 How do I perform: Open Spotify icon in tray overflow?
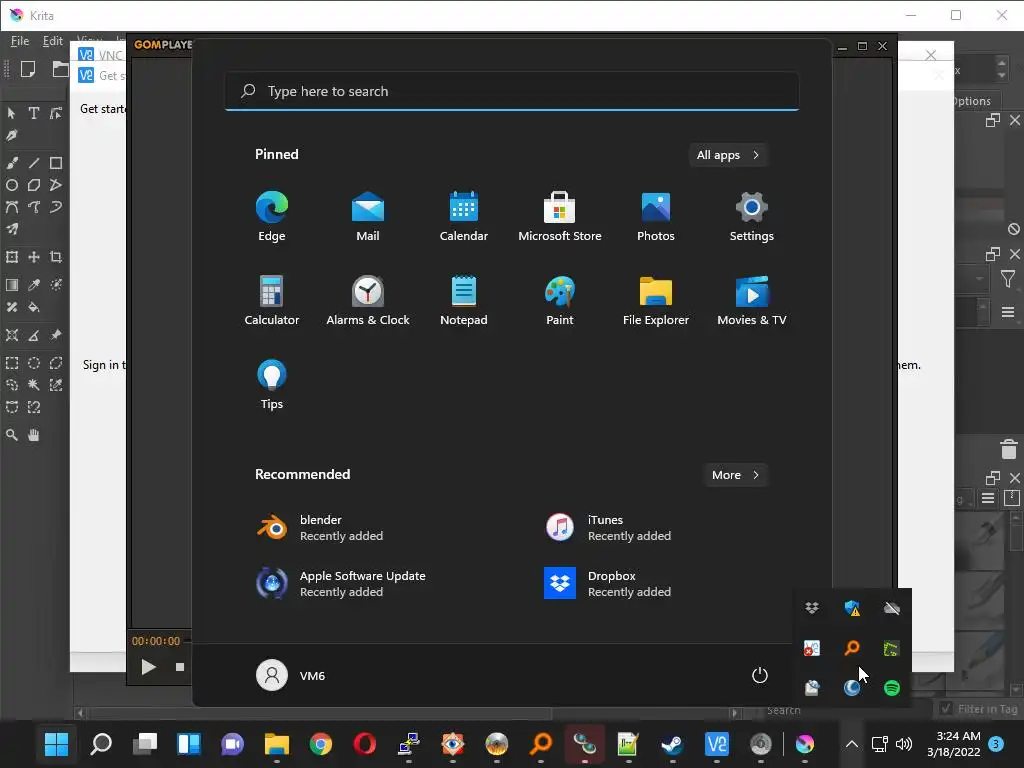pos(891,688)
